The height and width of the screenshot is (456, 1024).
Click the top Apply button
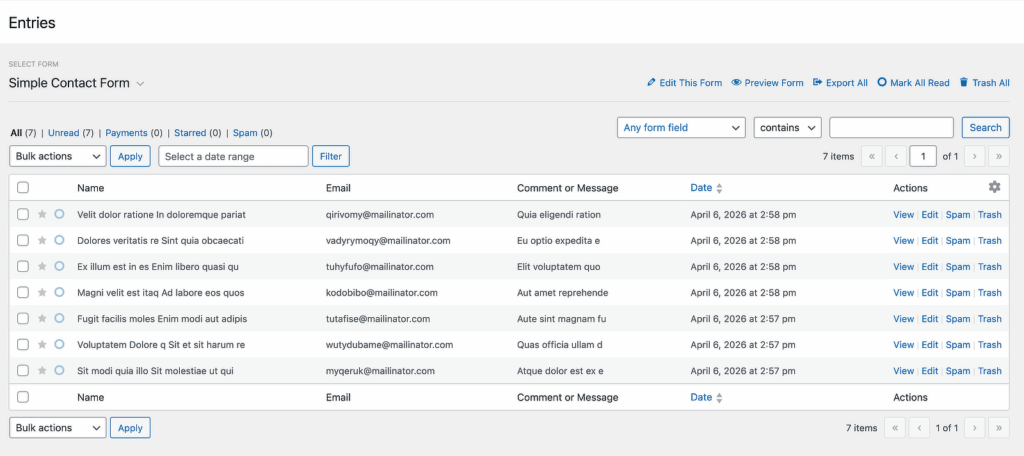pos(130,156)
